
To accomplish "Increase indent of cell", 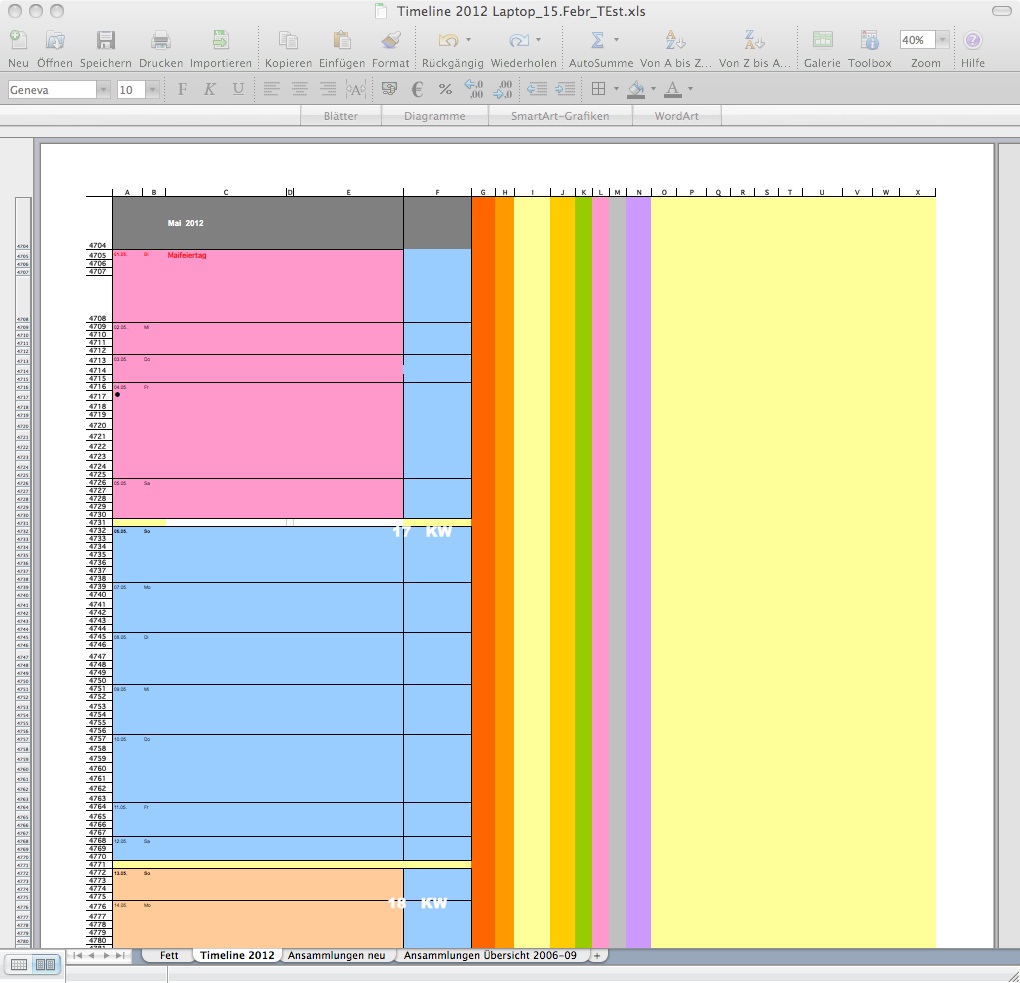I will point(565,89).
